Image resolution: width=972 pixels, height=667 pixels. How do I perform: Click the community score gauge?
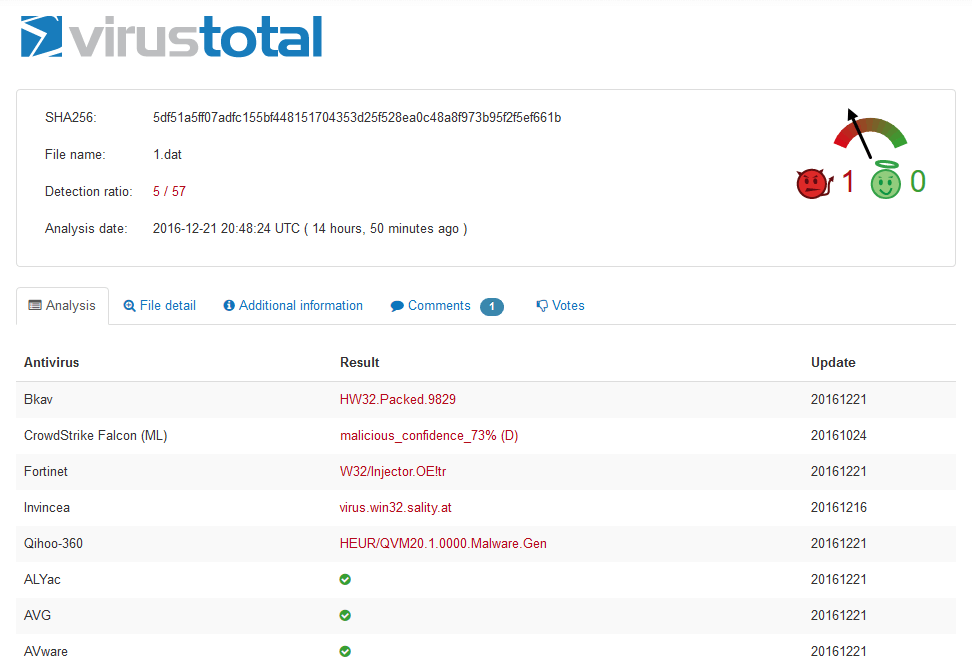click(870, 133)
